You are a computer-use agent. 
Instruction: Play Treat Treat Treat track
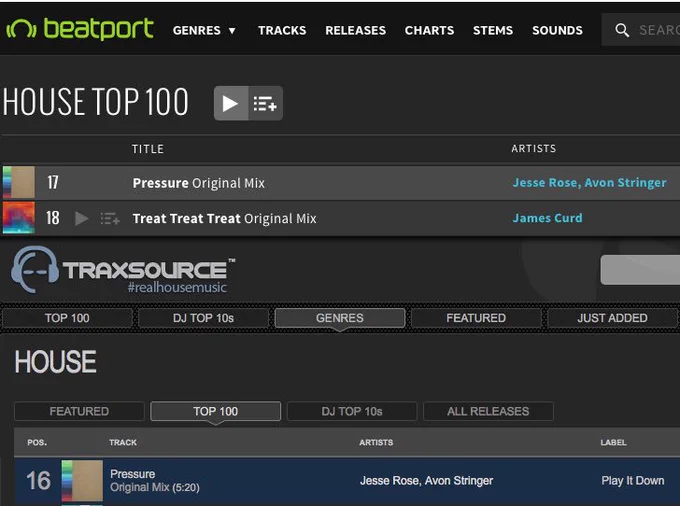[82, 219]
